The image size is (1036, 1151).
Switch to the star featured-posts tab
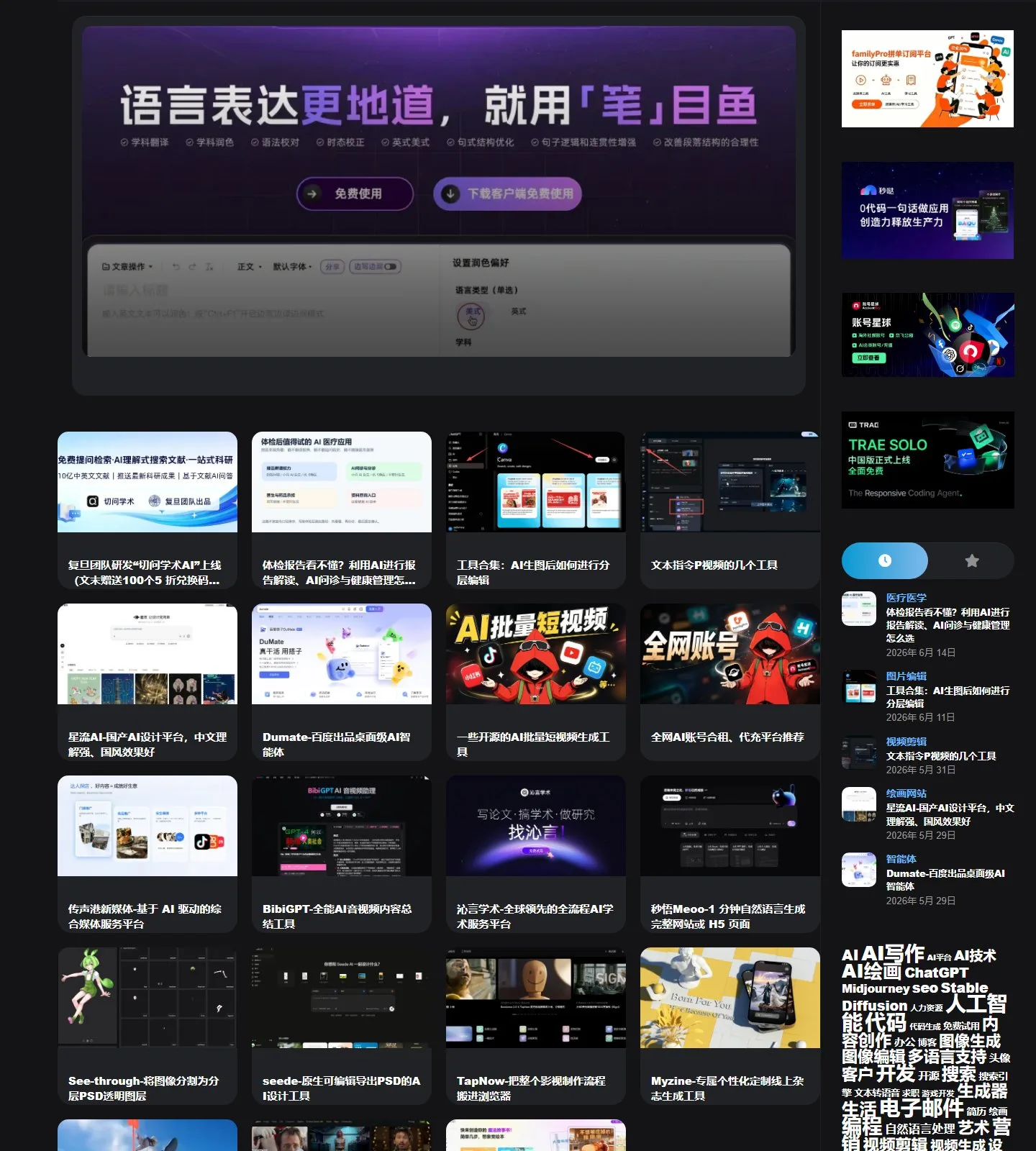[971, 560]
